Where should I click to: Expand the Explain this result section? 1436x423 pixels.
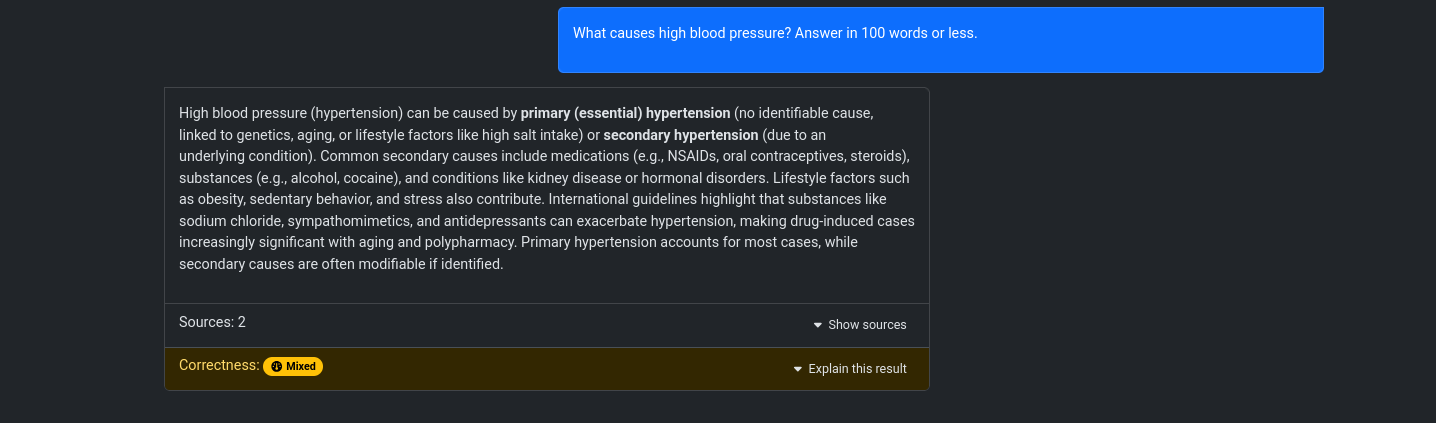pyautogui.click(x=849, y=369)
